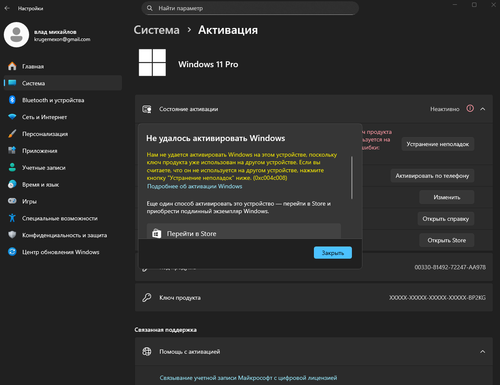Open "Специальные возможности" section
This screenshot has height=385, width=500.
point(63,218)
